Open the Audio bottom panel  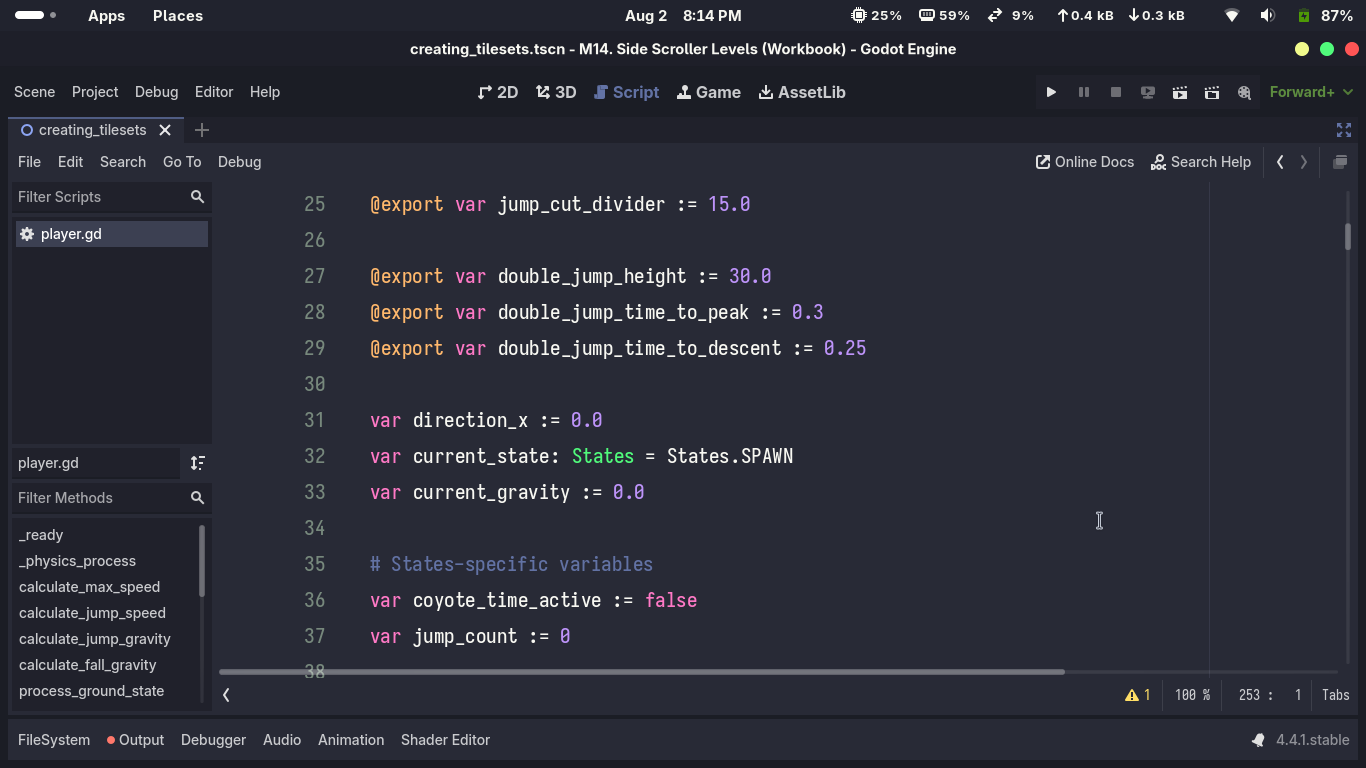pos(282,740)
